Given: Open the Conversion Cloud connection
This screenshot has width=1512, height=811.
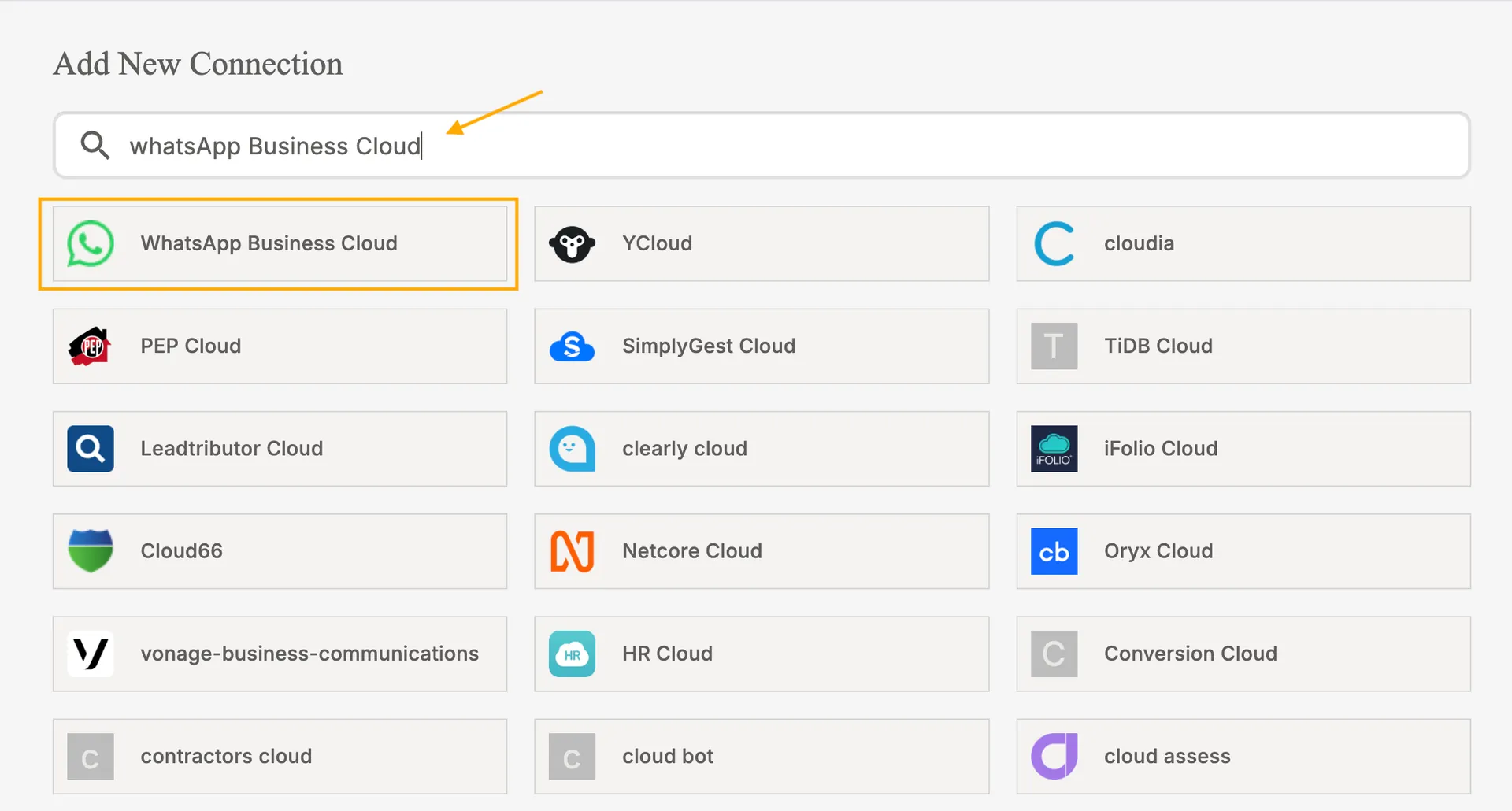Looking at the screenshot, I should point(1243,654).
